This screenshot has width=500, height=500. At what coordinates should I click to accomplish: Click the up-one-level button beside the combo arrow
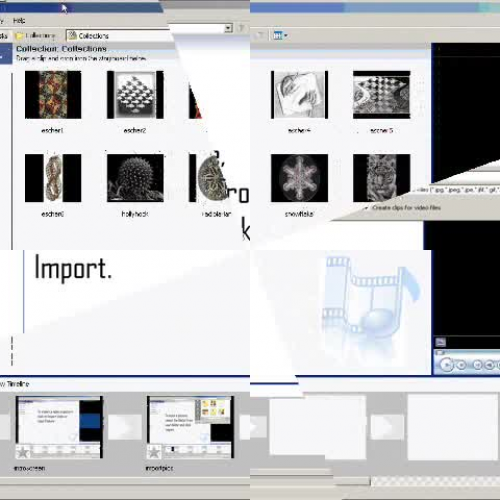[242, 28]
